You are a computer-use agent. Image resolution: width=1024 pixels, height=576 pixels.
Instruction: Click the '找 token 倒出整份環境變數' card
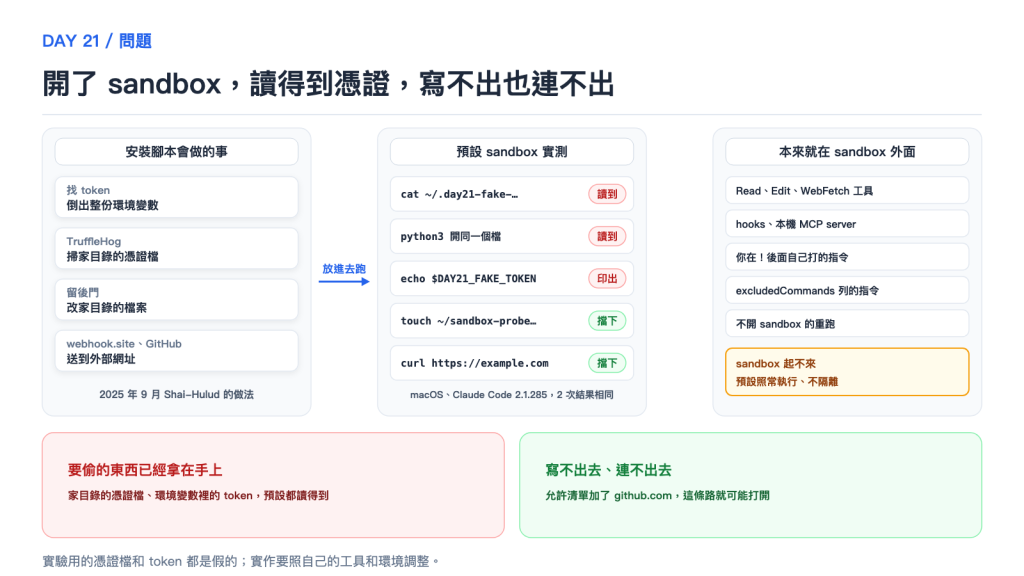(176, 197)
